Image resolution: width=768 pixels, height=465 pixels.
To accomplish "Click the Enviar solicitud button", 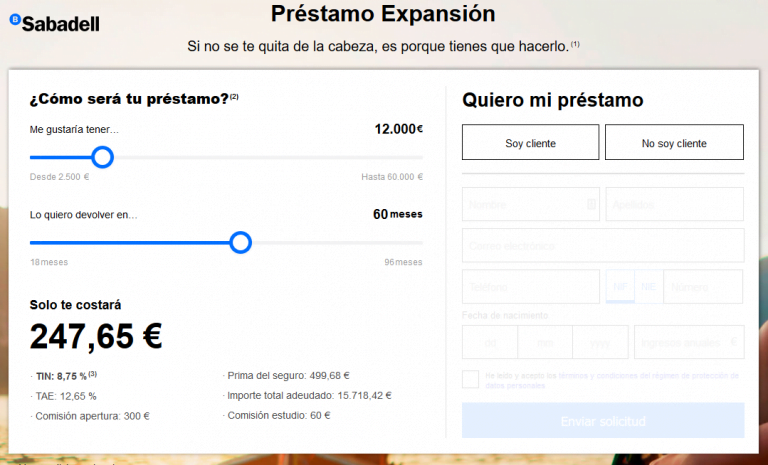I will point(603,420).
